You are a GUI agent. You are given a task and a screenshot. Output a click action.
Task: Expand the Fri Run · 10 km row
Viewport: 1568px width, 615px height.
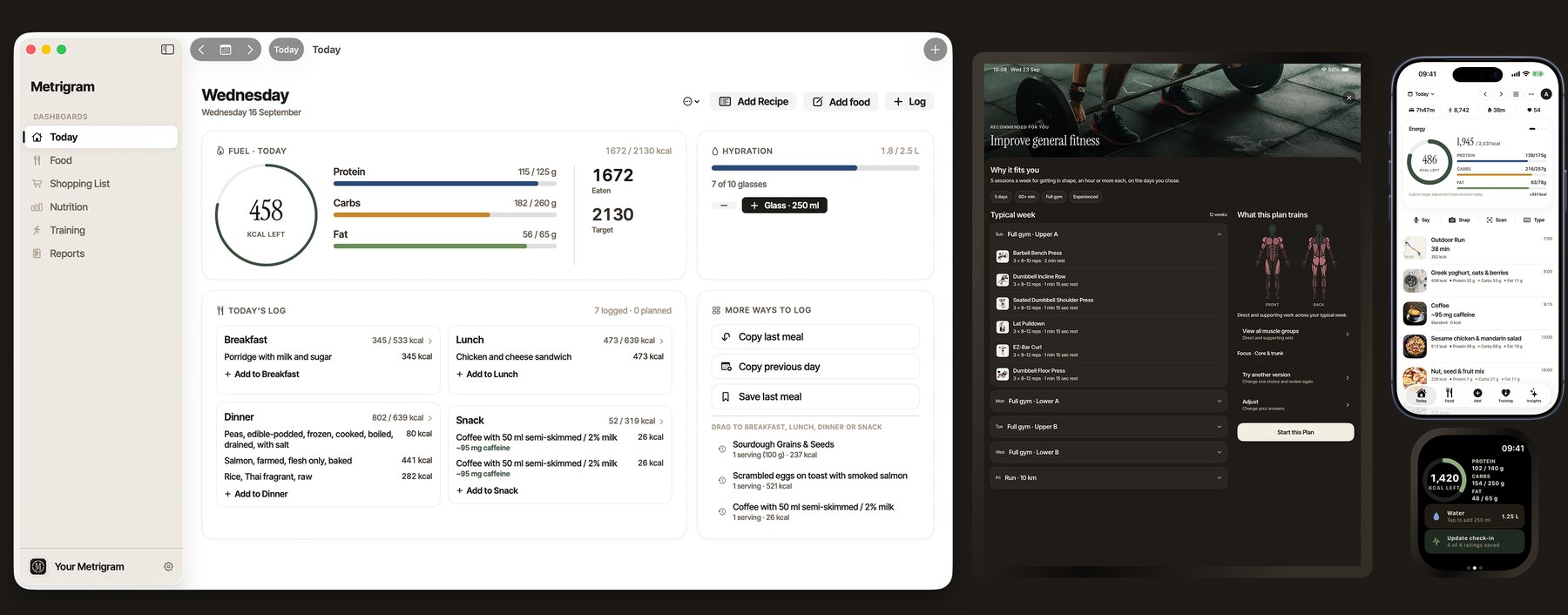[x=1109, y=477]
